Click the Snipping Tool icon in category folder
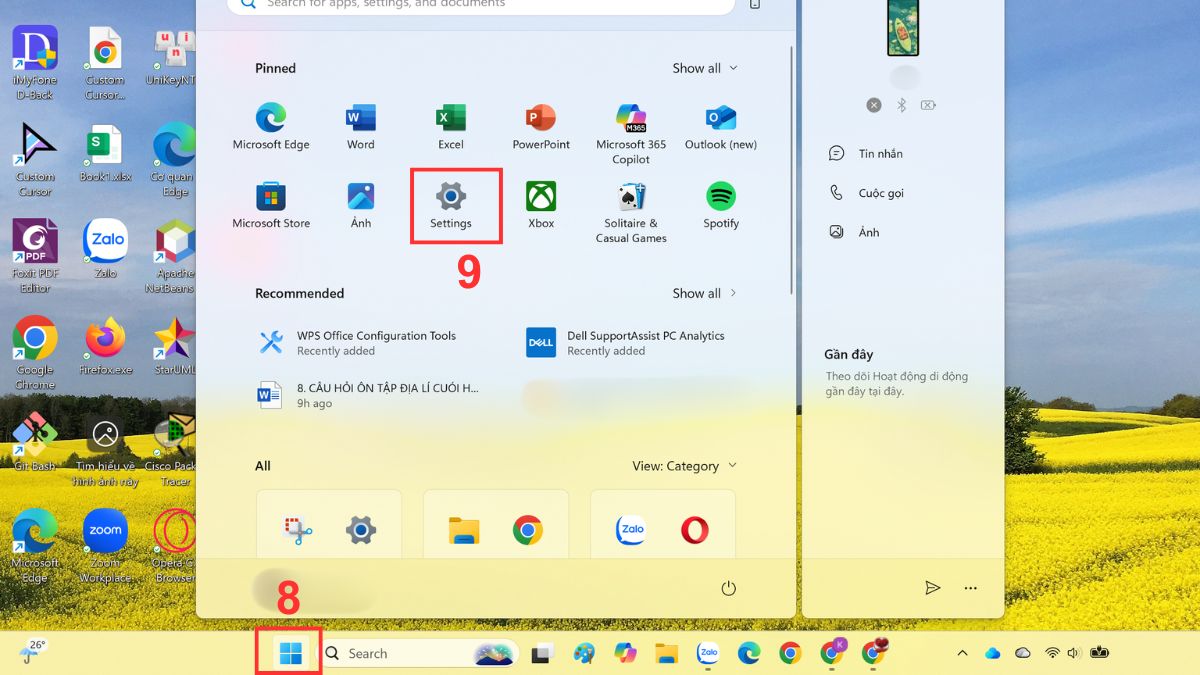This screenshot has height=675, width=1200. (x=298, y=530)
